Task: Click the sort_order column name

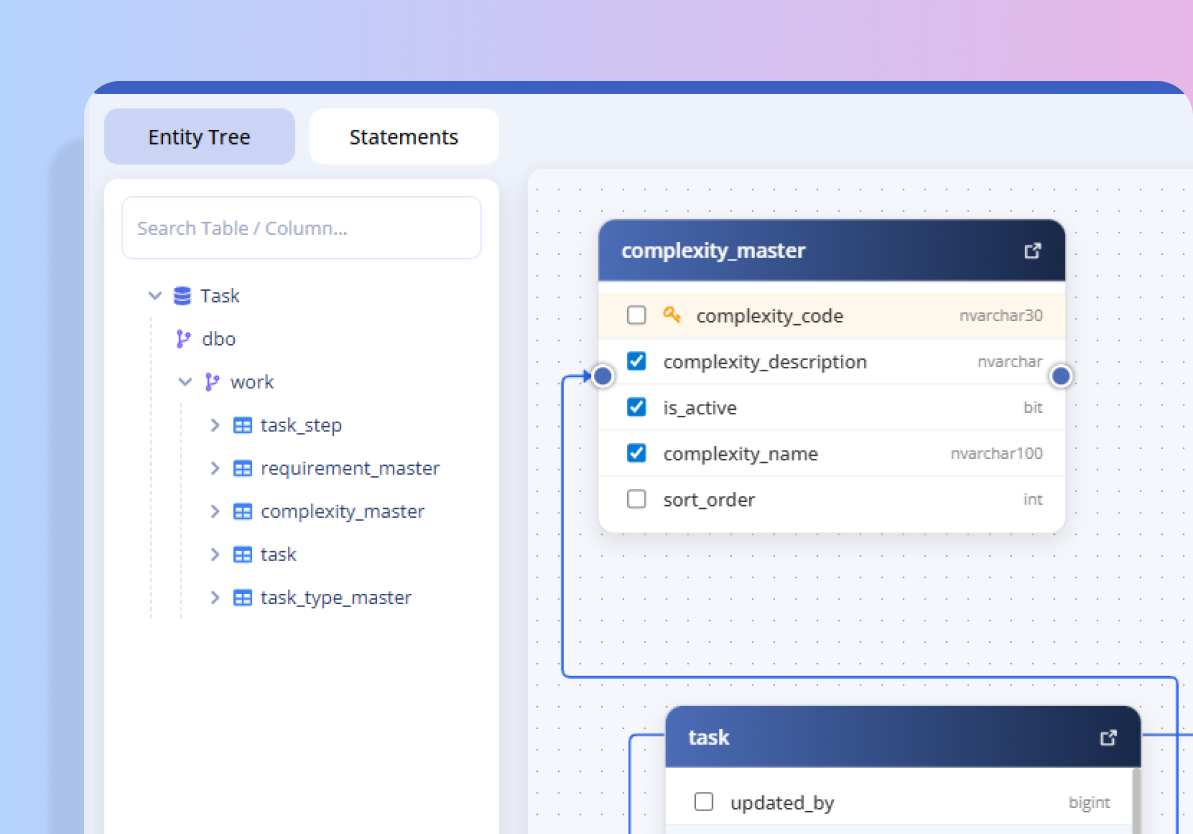Action: tap(709, 499)
